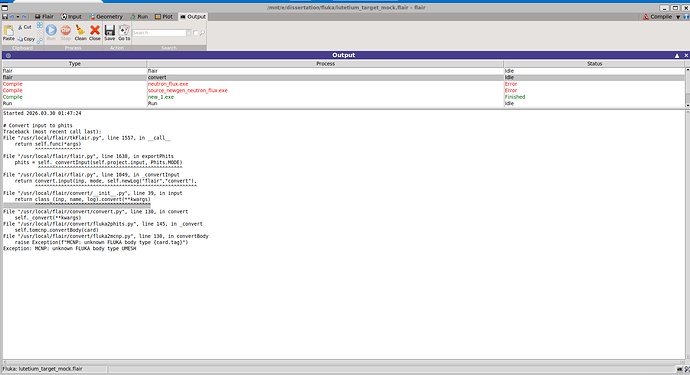Image resolution: width=690 pixels, height=375 pixels.
Task: Switch to the Flair tab
Action: pos(44,17)
